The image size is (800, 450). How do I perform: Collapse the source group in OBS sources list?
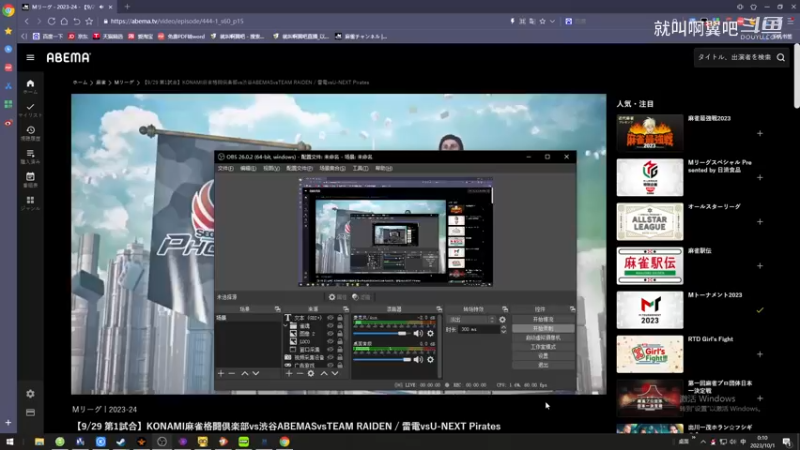[286, 326]
